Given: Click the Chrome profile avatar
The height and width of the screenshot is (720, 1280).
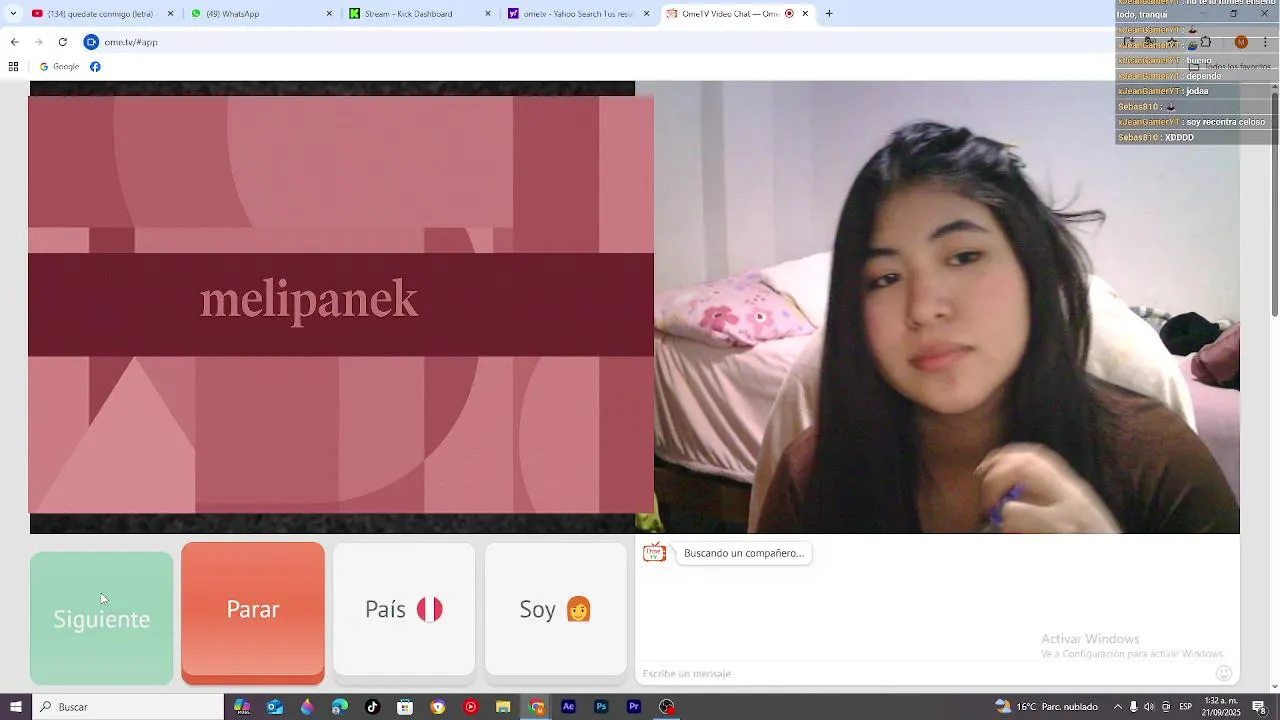Looking at the screenshot, I should (x=1241, y=42).
